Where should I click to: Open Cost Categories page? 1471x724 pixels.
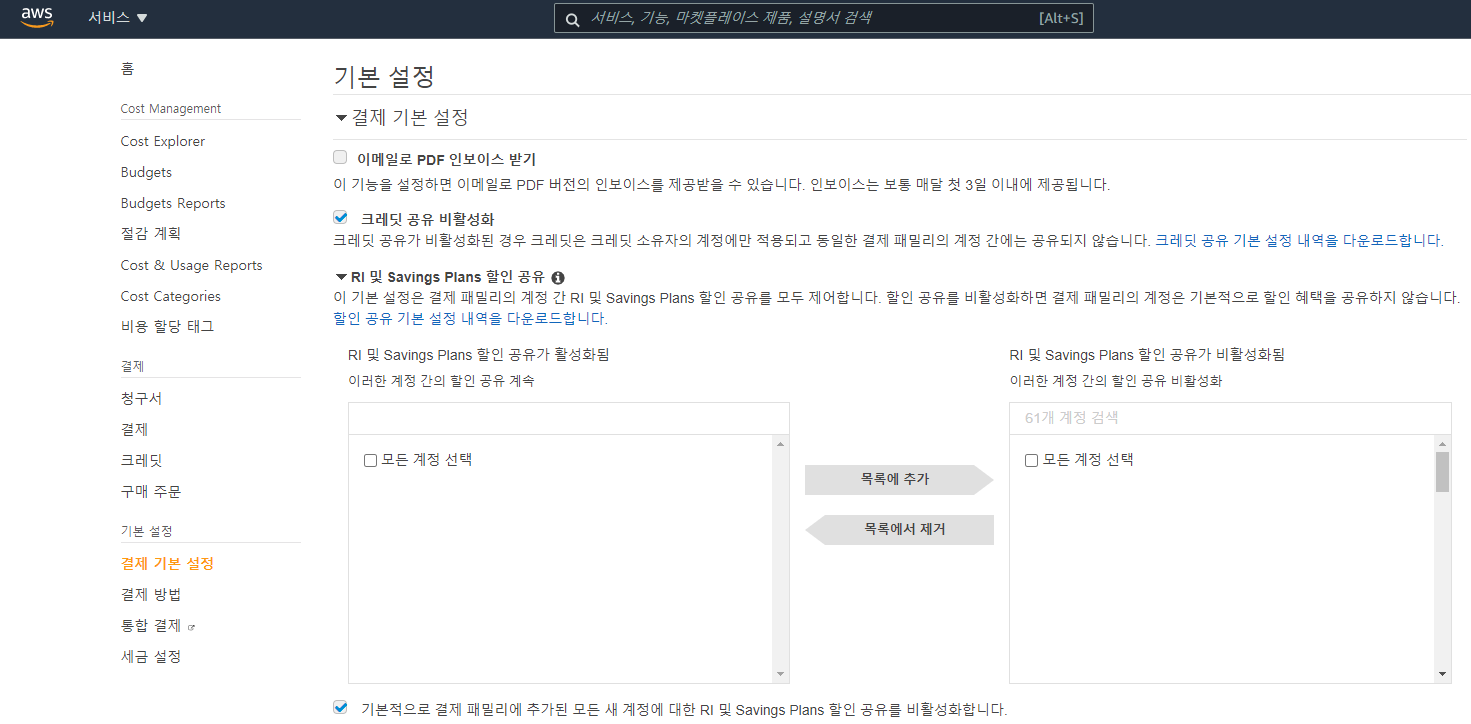[170, 296]
